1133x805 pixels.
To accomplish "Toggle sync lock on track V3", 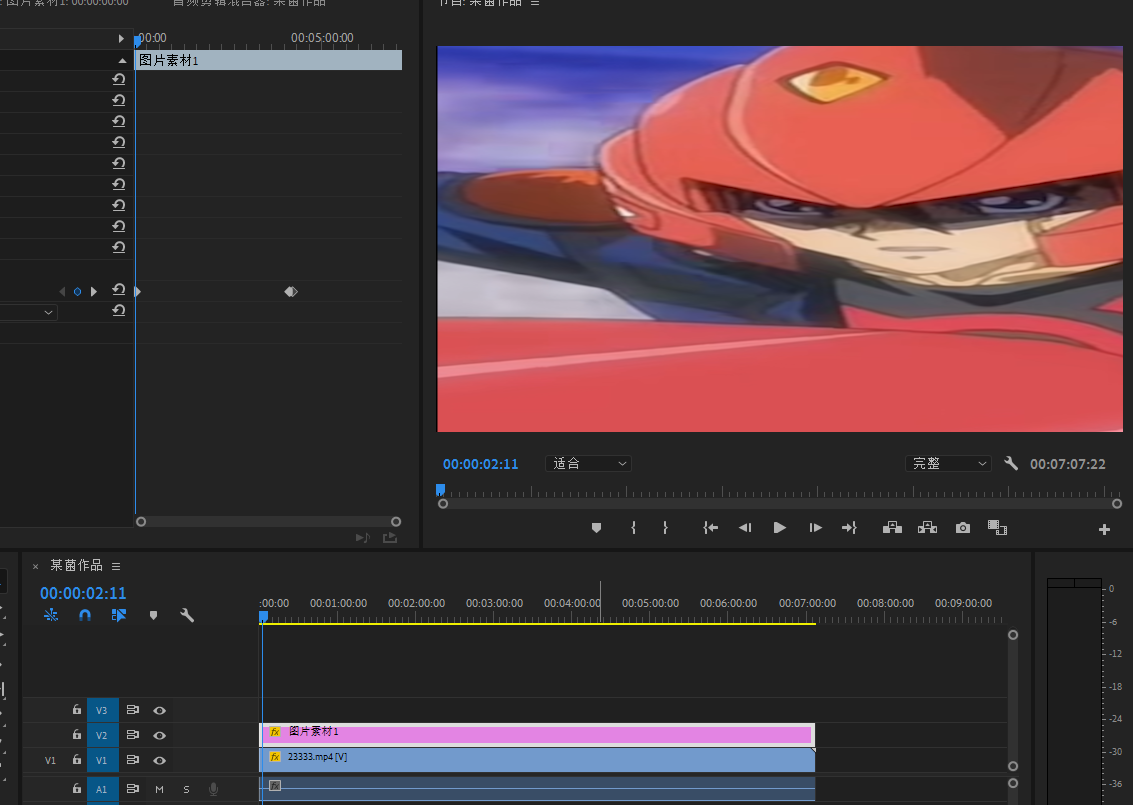I will pos(132,710).
